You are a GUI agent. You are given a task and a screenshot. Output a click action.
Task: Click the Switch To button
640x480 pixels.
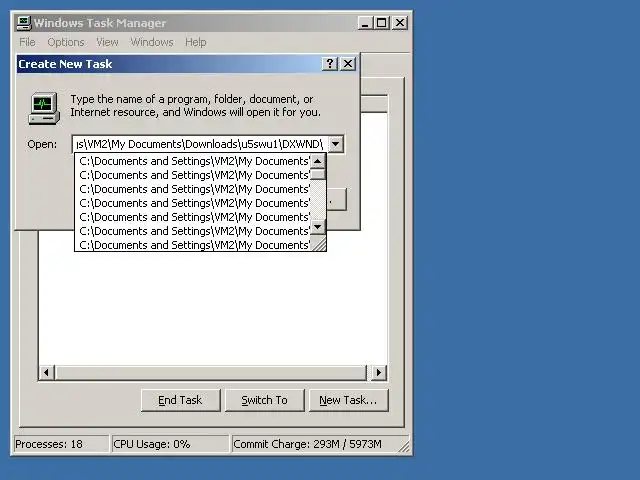click(x=264, y=400)
